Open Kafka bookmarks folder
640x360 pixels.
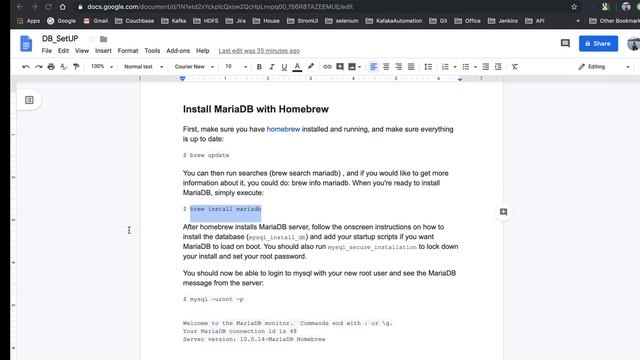pos(173,21)
